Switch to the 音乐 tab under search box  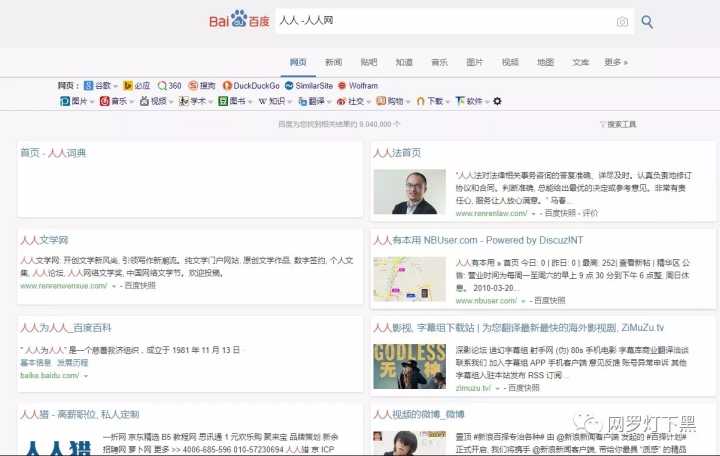click(x=439, y=62)
